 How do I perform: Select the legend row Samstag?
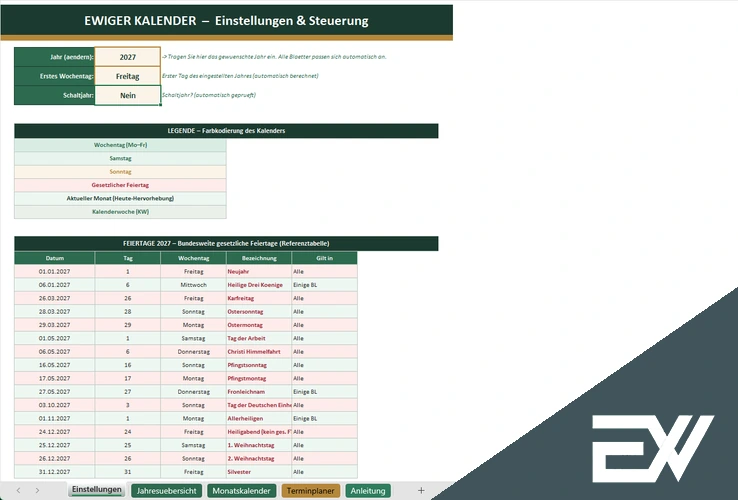[120, 158]
